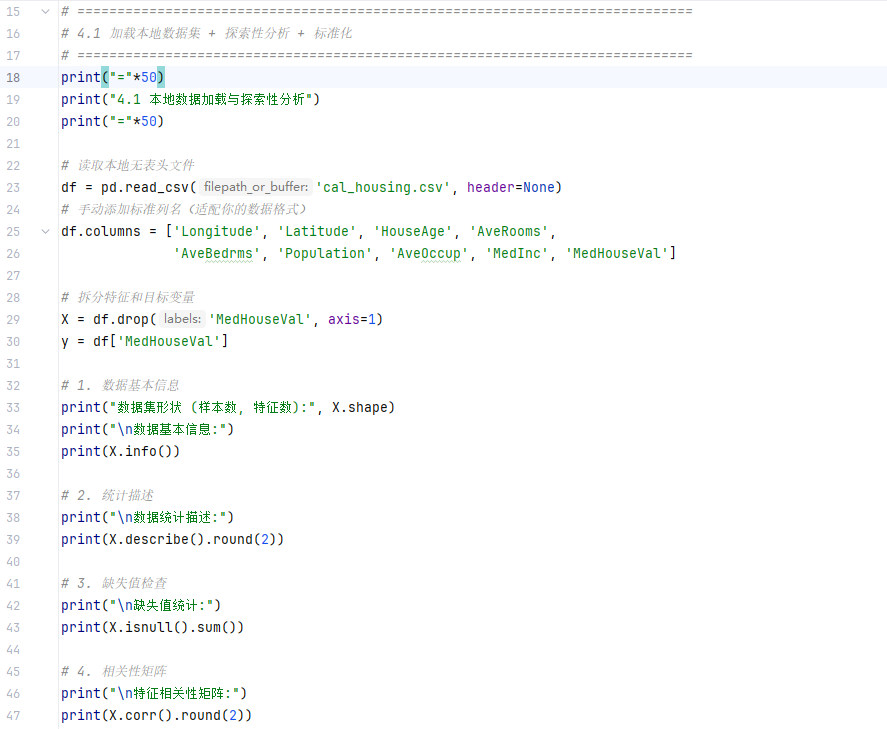Click the "filepath_or_buffer:" inlay hint
887x729 pixels.
point(256,187)
